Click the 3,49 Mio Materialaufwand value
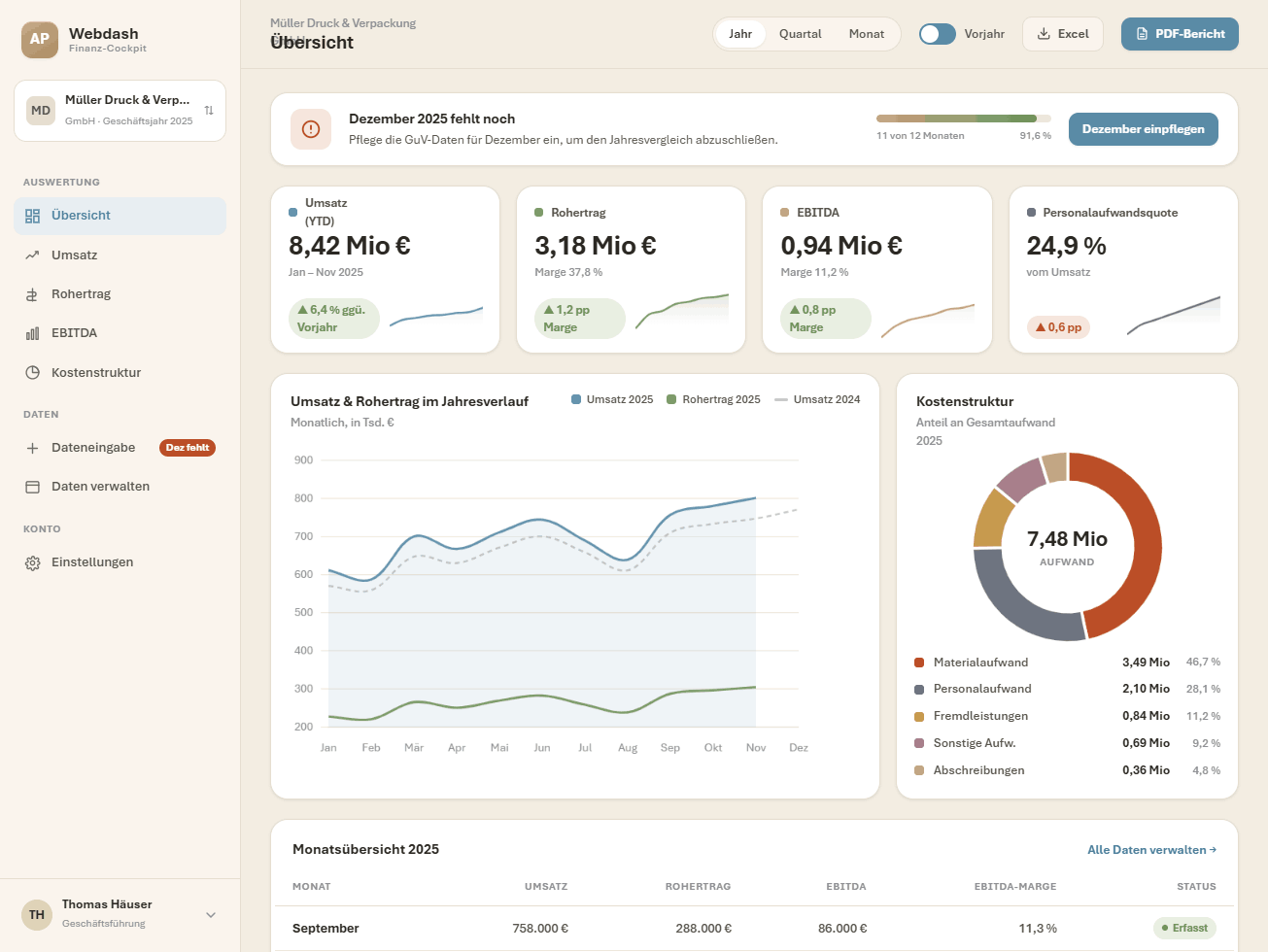The height and width of the screenshot is (952, 1268). pyautogui.click(x=1146, y=663)
